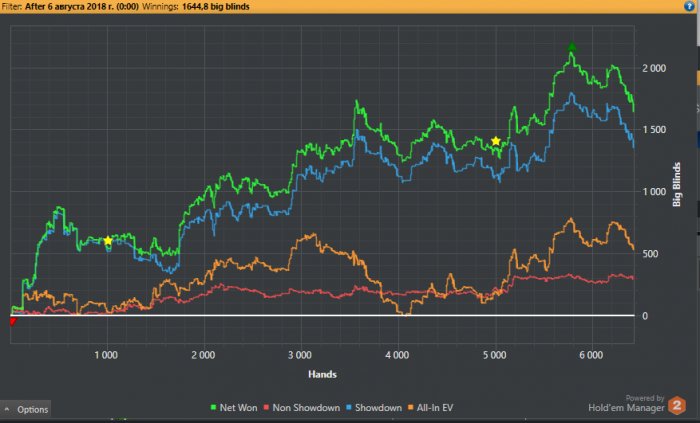Click the red Non Showdown color swatch

click(x=267, y=407)
